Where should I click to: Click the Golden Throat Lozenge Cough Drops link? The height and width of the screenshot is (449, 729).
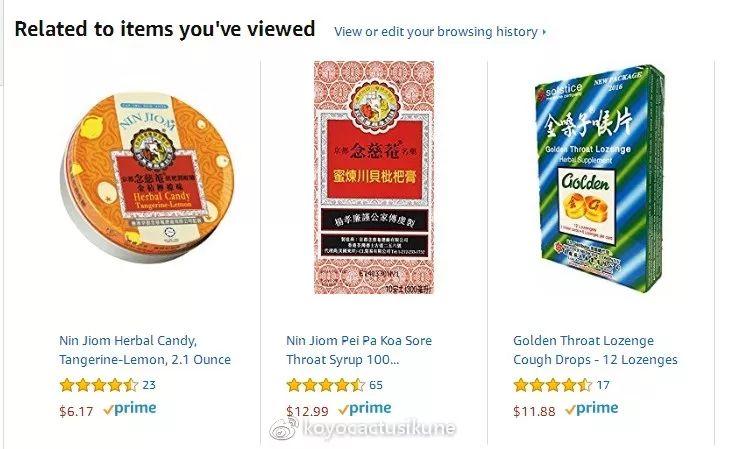(595, 350)
